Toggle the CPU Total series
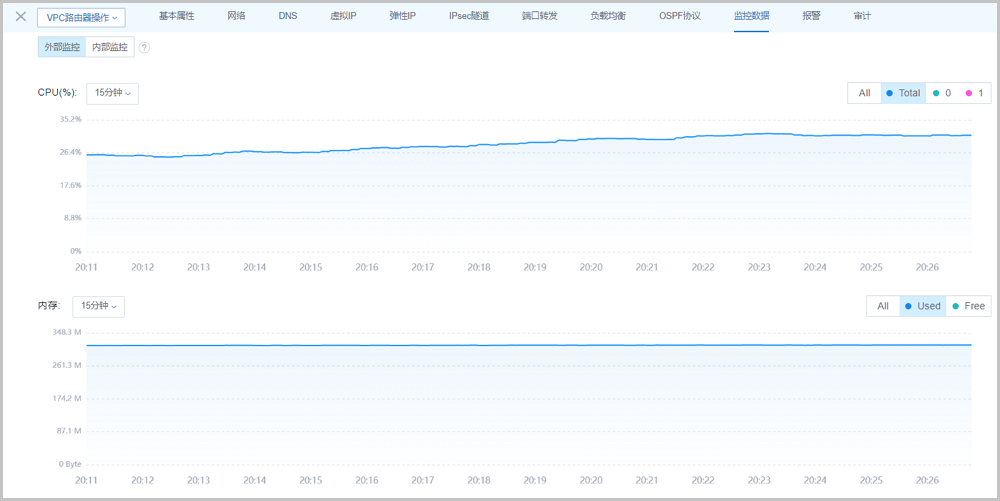 coord(903,93)
